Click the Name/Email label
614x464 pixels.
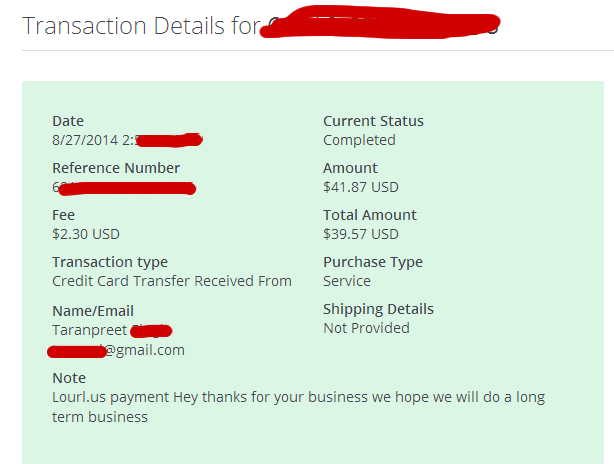click(x=93, y=311)
